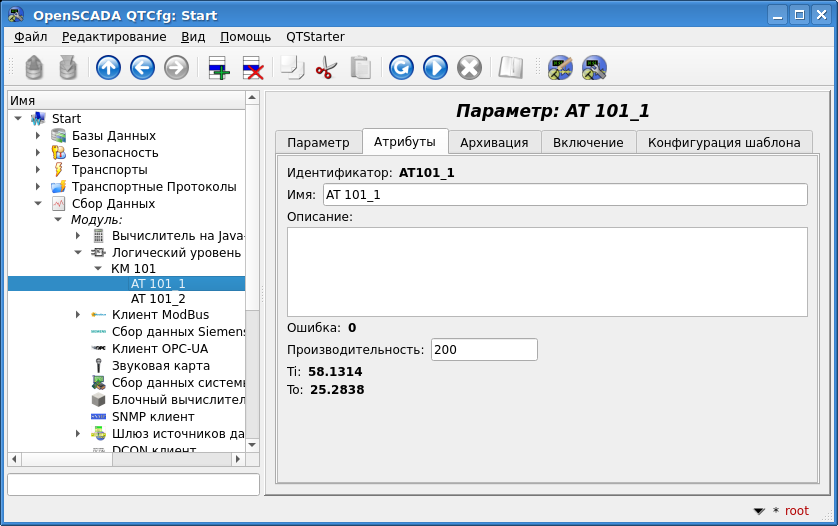838x526 pixels.
Task: Open the QTStarter menu
Action: pyautogui.click(x=315, y=37)
